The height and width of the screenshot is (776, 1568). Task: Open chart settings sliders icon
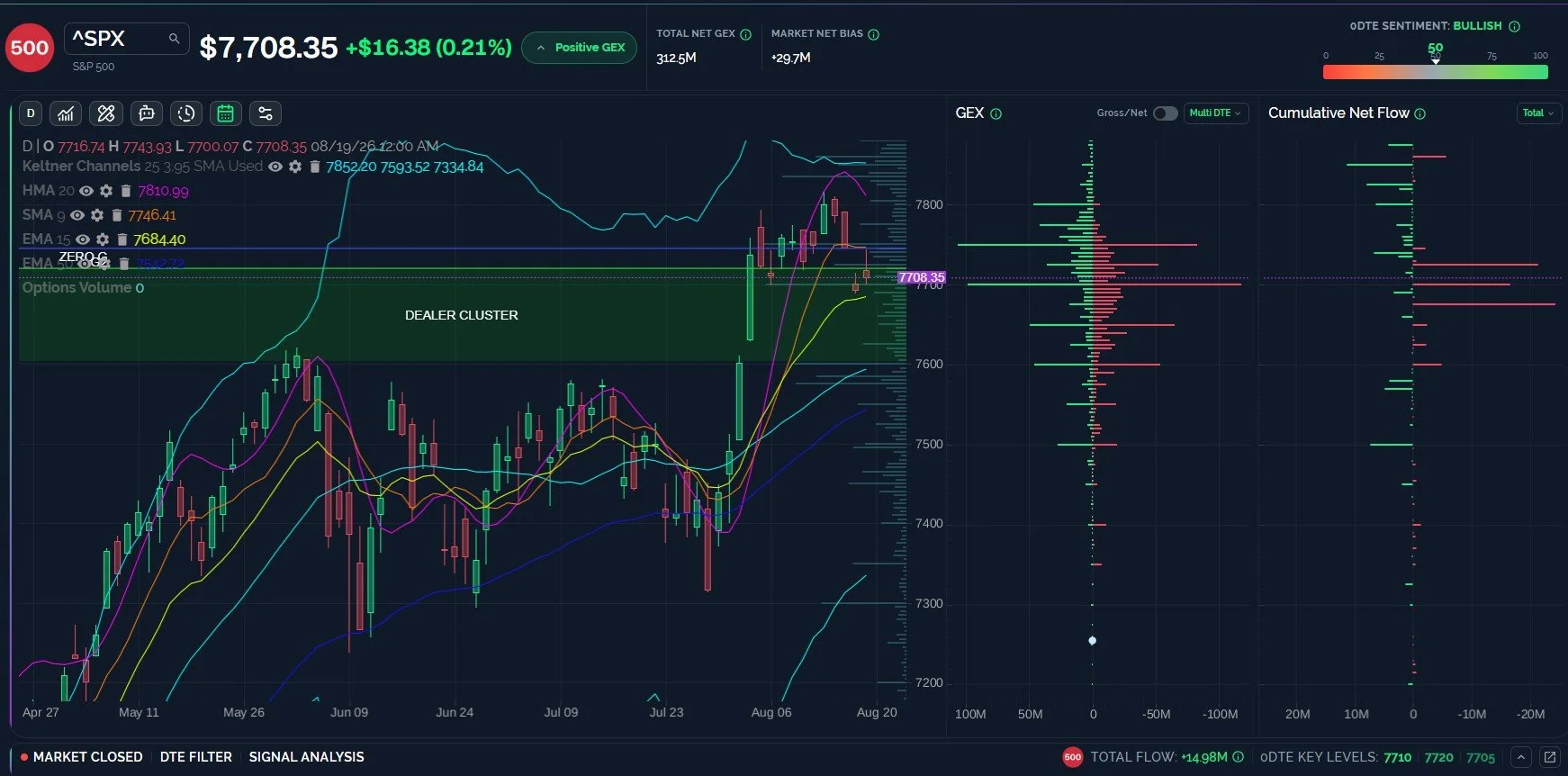266,113
